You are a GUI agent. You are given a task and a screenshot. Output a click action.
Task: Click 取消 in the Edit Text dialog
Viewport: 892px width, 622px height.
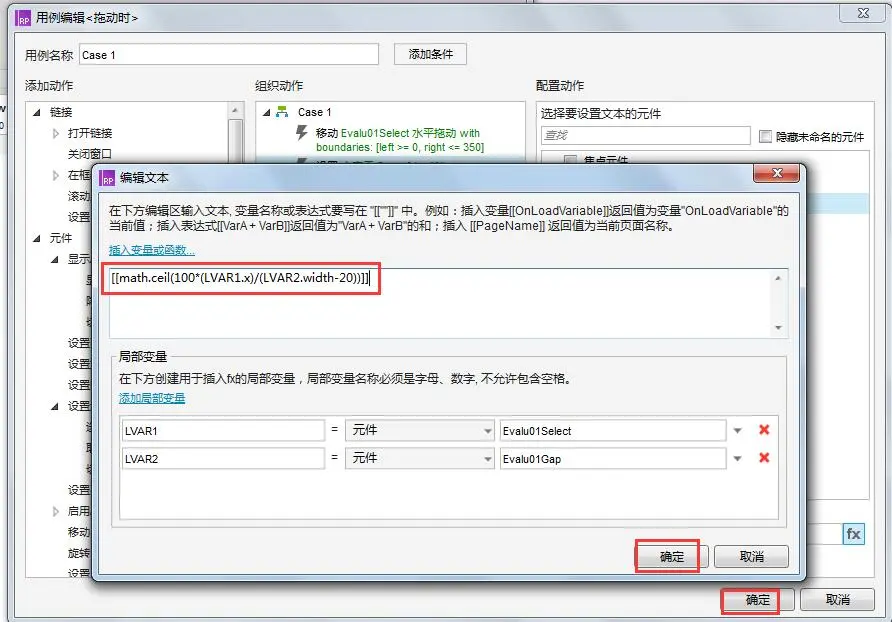click(x=751, y=556)
